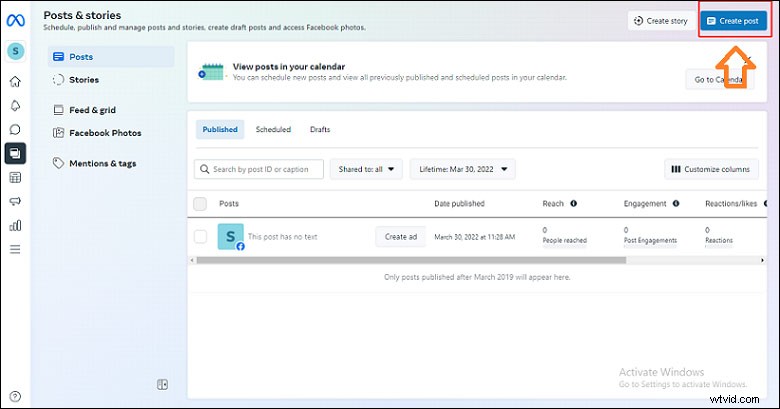This screenshot has width=780, height=409.
Task: Click the scrollbar right arrow
Action: [762, 260]
